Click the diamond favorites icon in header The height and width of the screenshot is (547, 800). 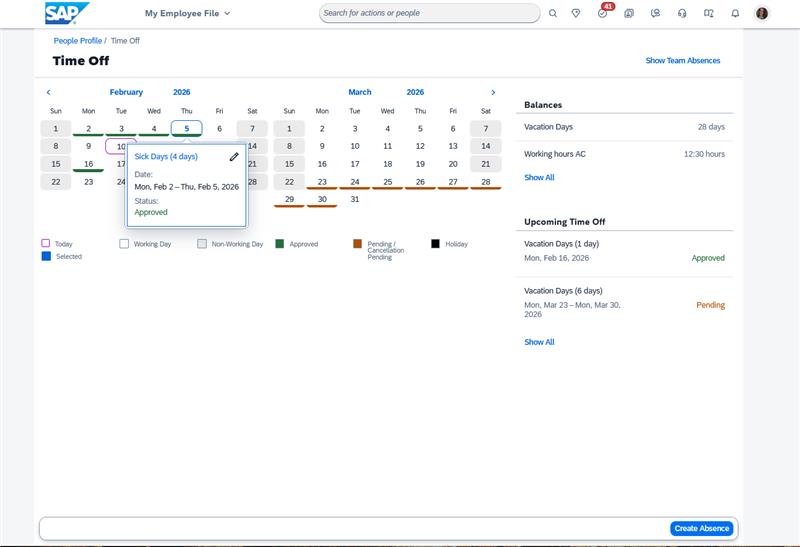(x=576, y=14)
